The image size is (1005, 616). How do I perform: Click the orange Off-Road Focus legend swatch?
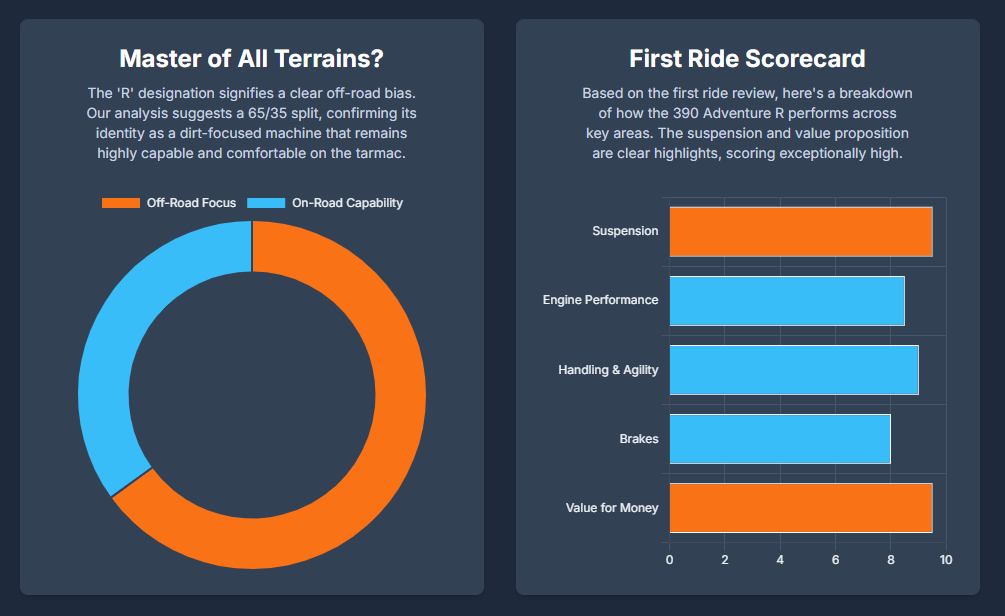(121, 203)
